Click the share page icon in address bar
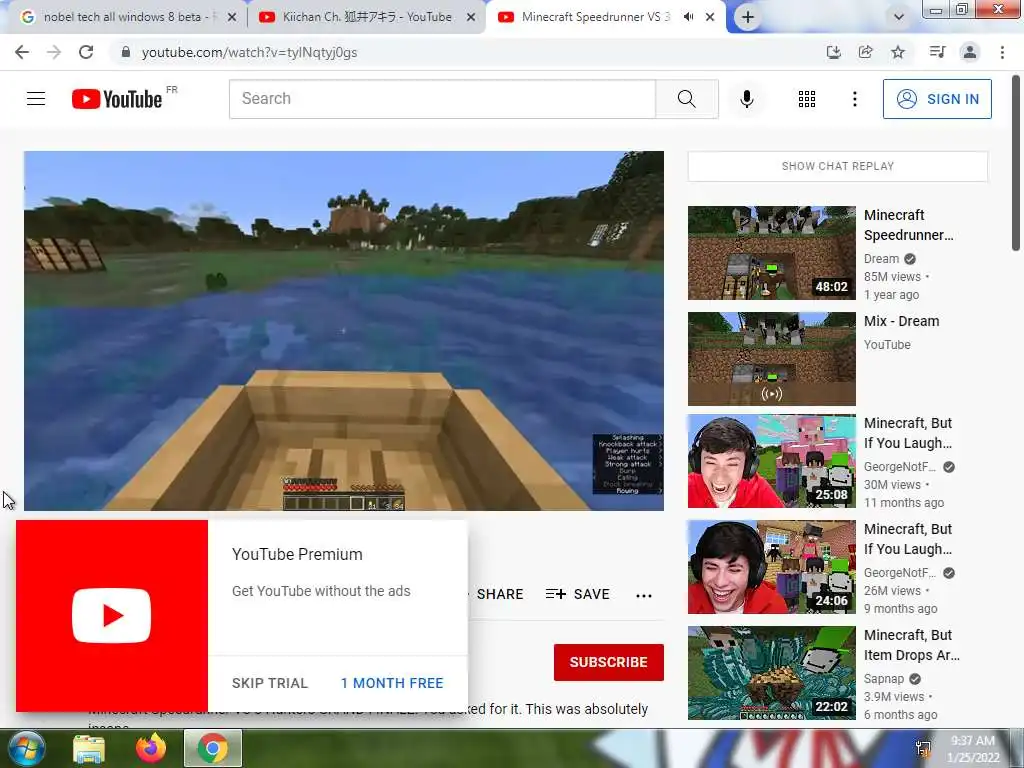1024x768 pixels. 866,52
